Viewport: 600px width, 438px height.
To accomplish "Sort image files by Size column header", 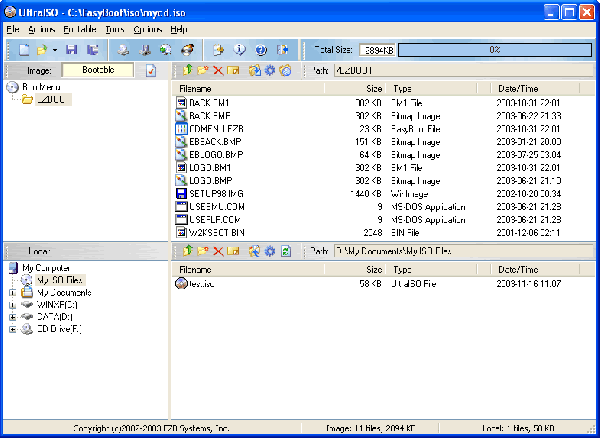I will (374, 89).
